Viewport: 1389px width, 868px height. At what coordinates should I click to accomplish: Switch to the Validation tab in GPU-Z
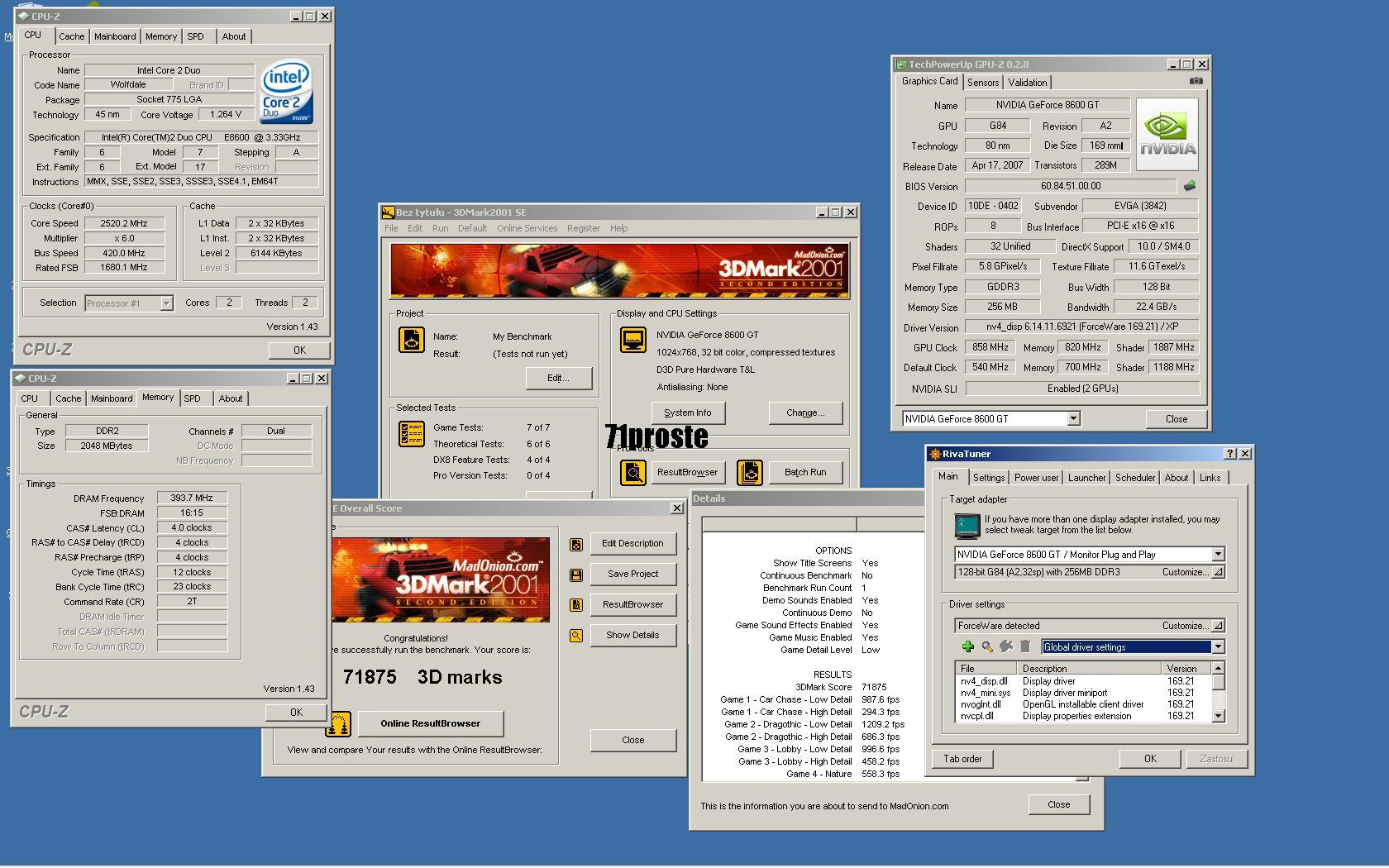pos(1028,83)
